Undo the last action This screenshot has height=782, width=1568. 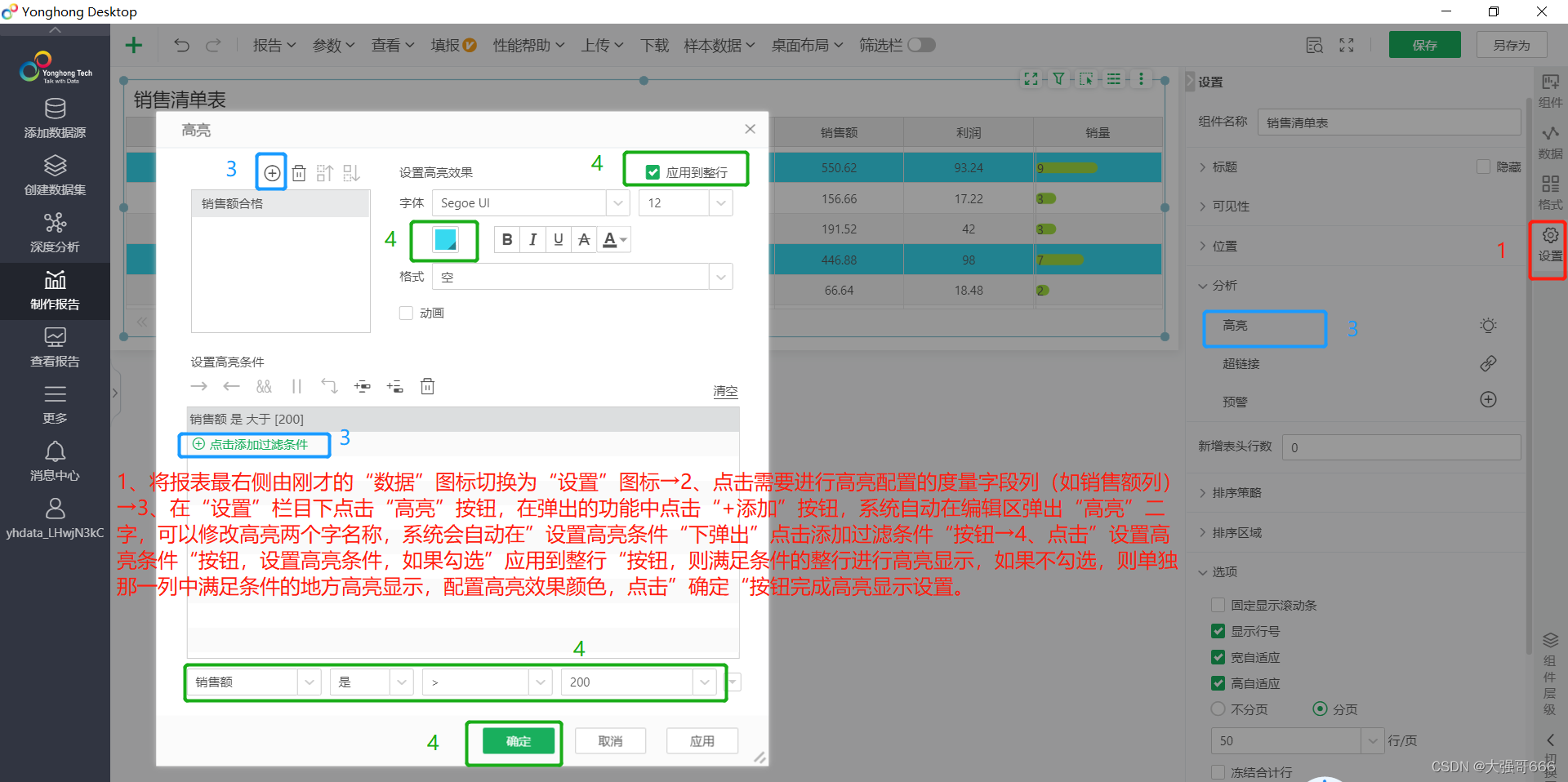click(181, 46)
